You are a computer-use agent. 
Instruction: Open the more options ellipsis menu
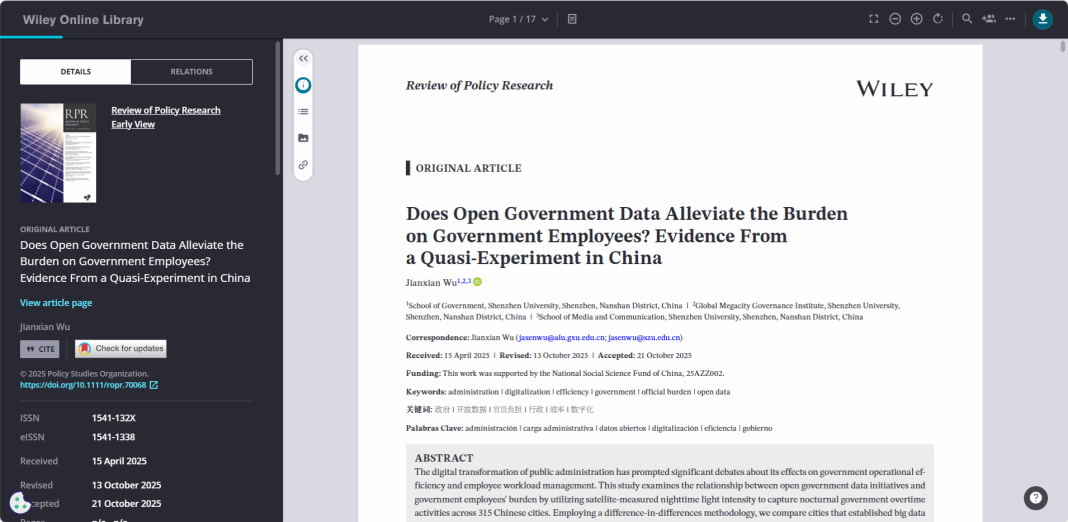click(x=1011, y=19)
